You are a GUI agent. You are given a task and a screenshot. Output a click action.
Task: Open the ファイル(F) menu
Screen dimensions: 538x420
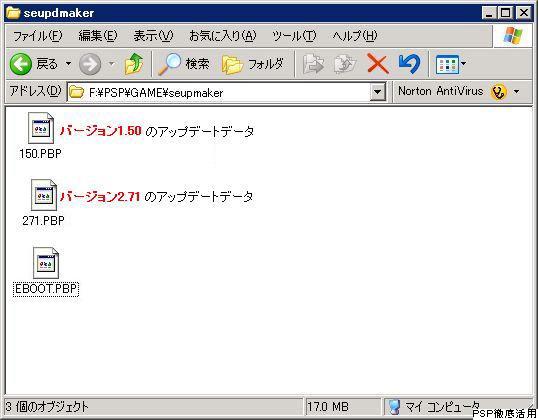[37, 36]
